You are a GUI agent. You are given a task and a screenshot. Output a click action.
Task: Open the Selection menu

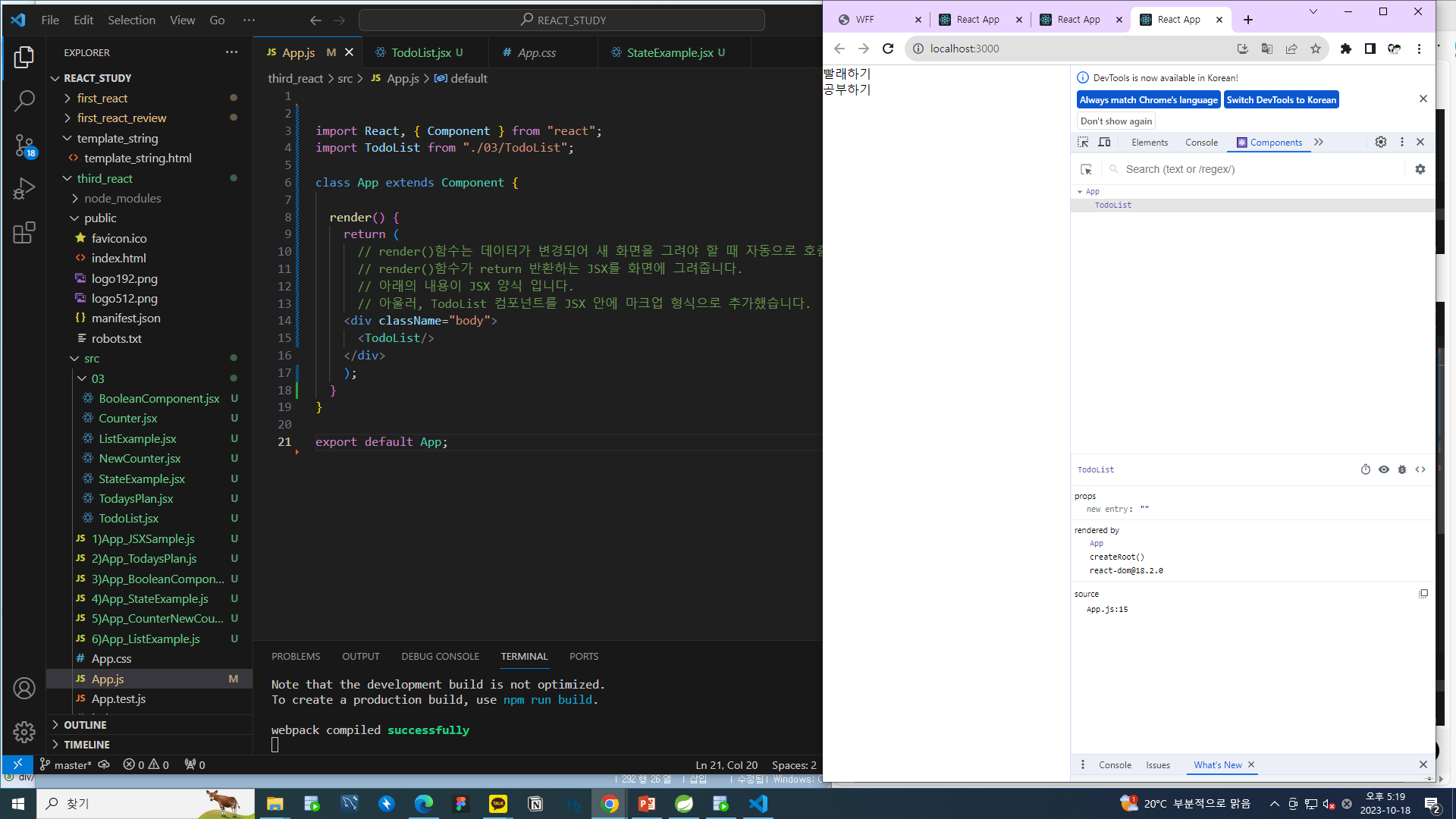[131, 20]
